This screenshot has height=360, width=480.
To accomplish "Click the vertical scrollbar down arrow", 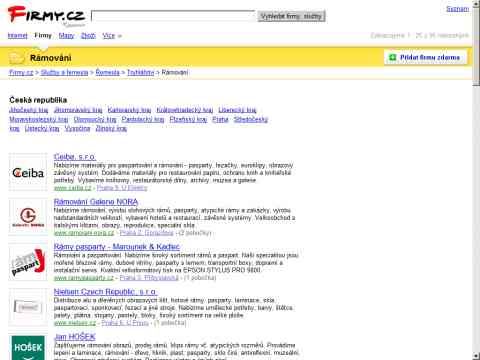I will point(476,356).
